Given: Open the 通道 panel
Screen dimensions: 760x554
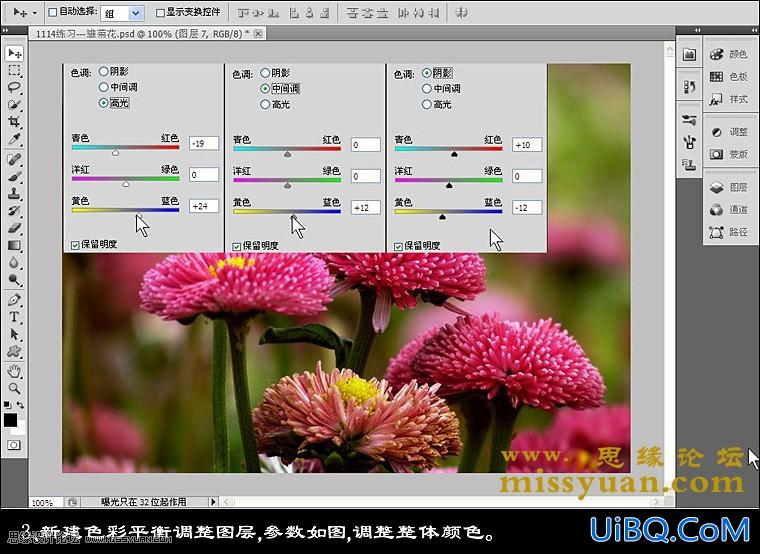Looking at the screenshot, I should tap(730, 209).
